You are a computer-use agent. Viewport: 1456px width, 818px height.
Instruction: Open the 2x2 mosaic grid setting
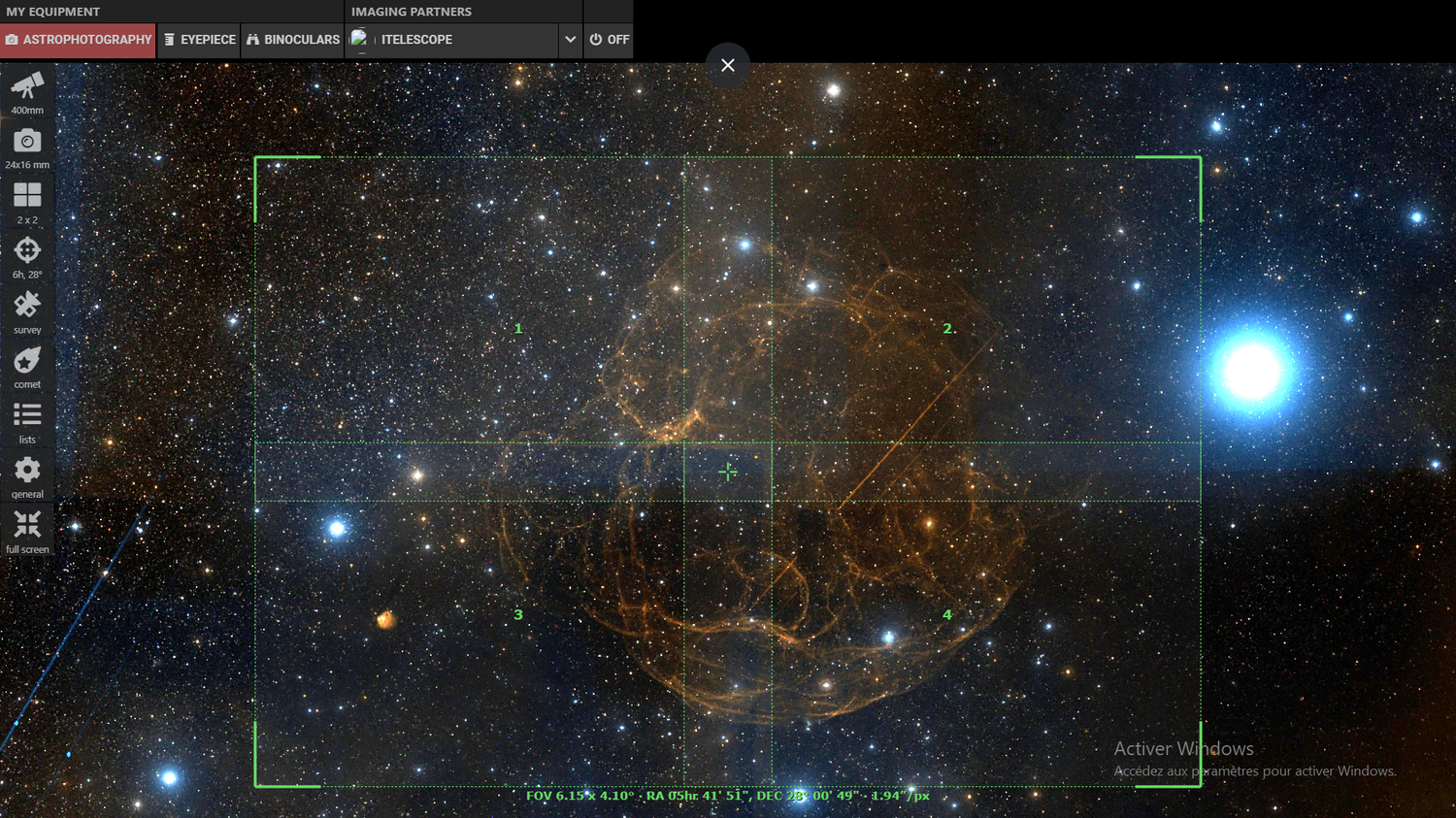(27, 202)
